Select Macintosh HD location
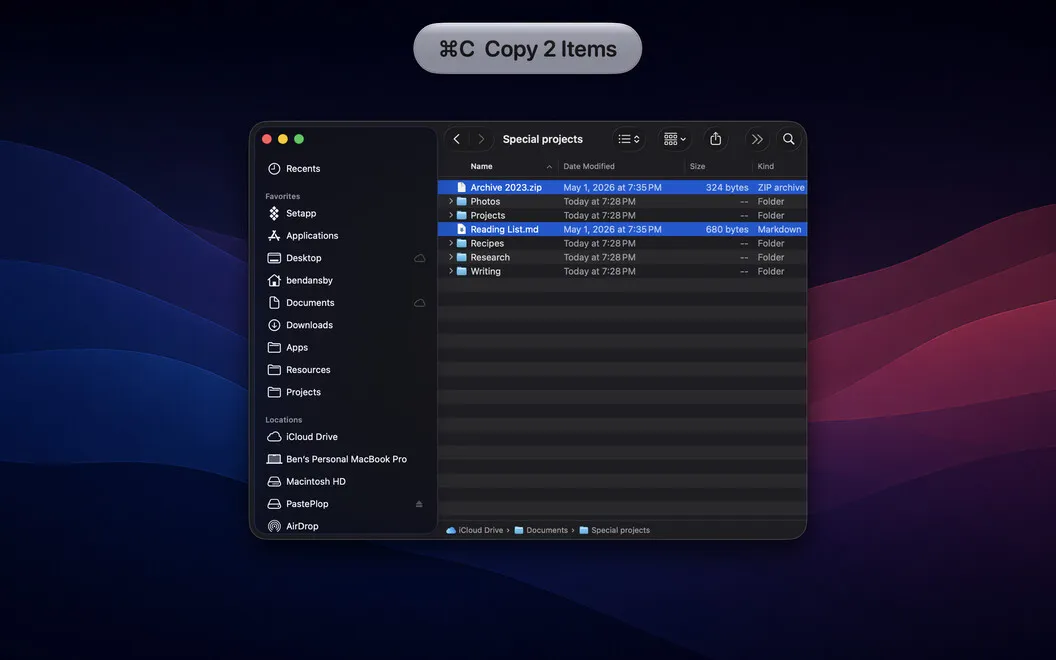Viewport: 1056px width, 660px height. pos(315,481)
